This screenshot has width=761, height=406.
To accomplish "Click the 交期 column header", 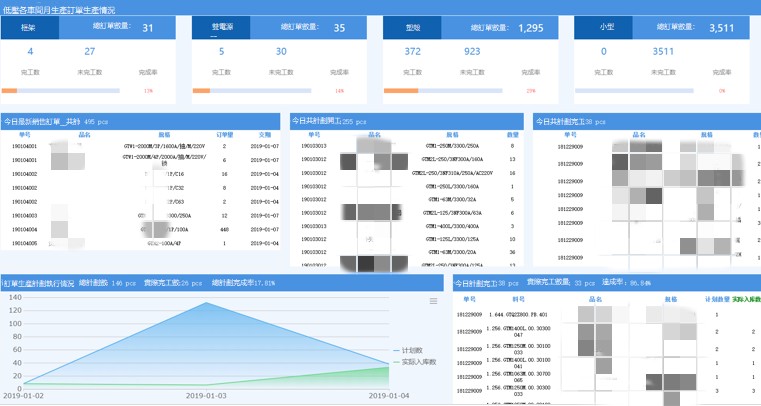I will pos(265,133).
